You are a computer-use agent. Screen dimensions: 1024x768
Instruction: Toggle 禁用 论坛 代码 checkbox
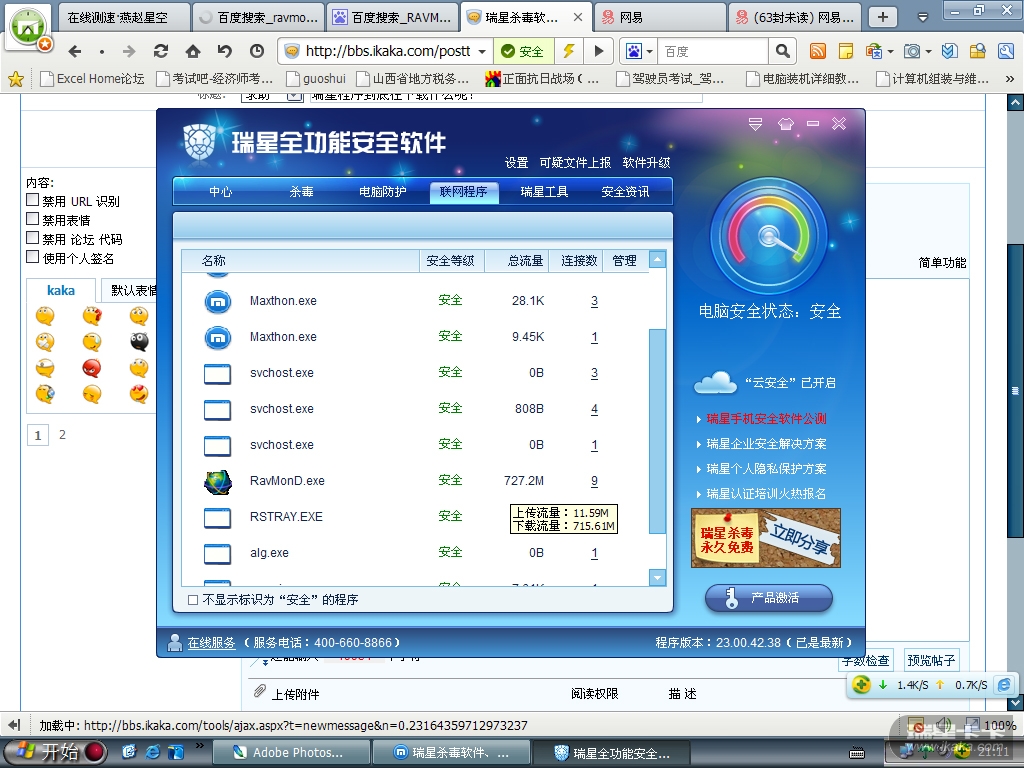click(33, 238)
